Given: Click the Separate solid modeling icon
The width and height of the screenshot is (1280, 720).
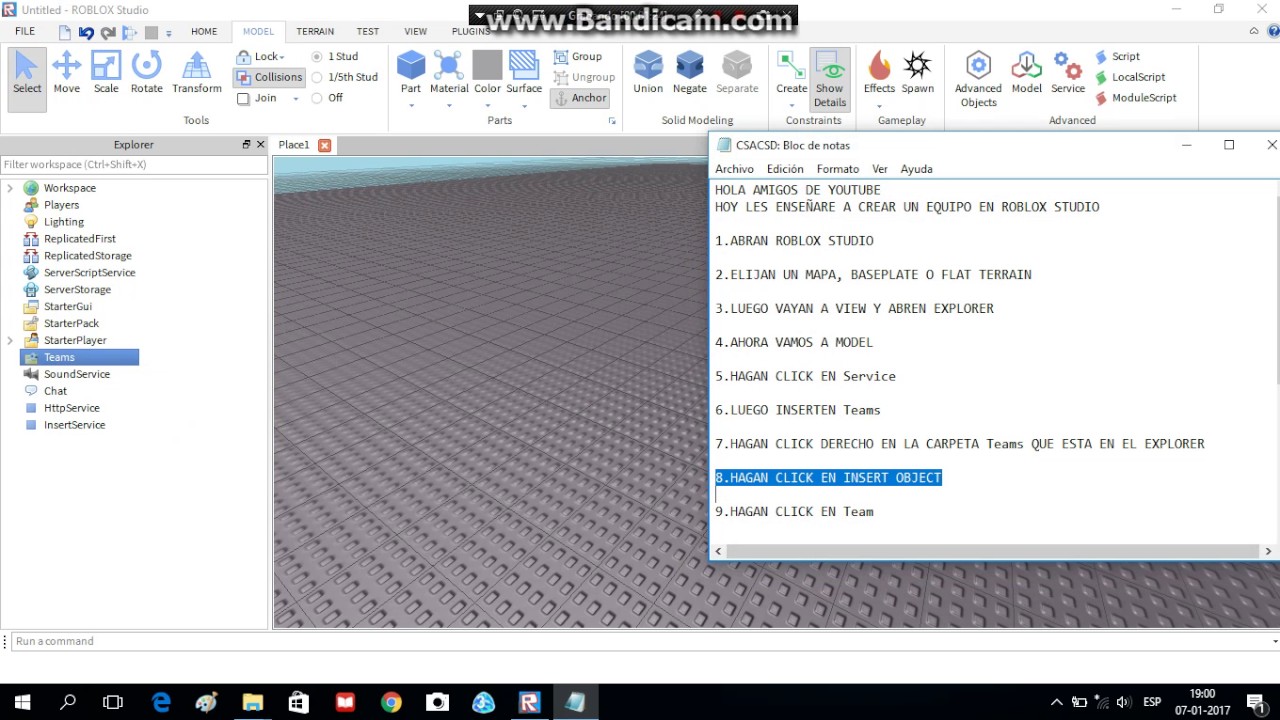Looking at the screenshot, I should tap(737, 73).
